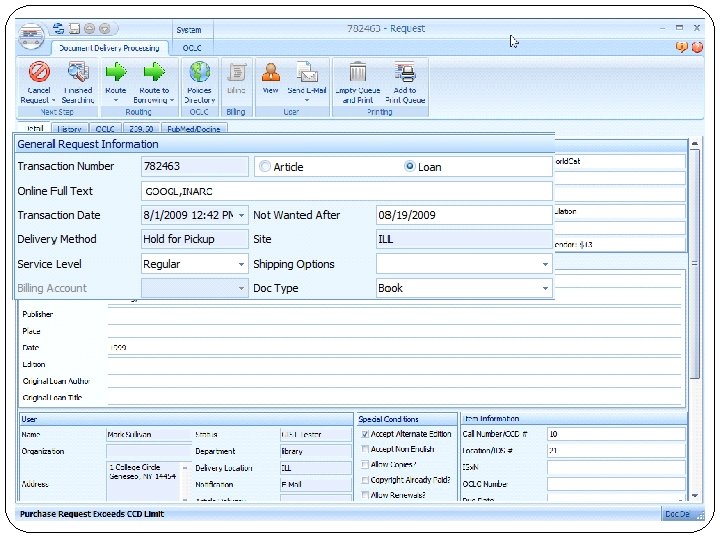Select the Loan radio button
The width and height of the screenshot is (720, 540).
click(x=410, y=167)
